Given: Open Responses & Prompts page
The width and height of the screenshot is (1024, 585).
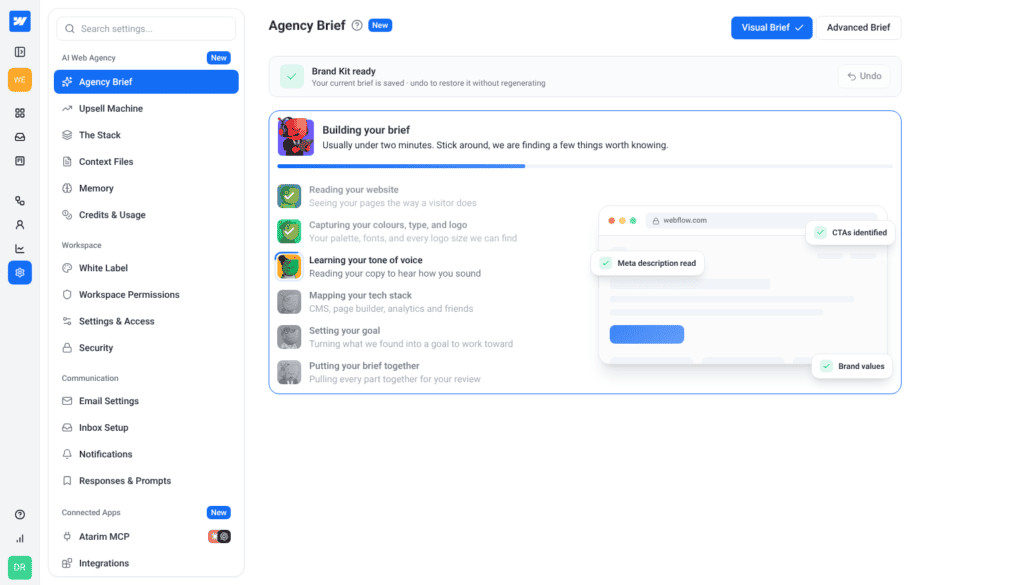Looking at the screenshot, I should click(x=146, y=481).
